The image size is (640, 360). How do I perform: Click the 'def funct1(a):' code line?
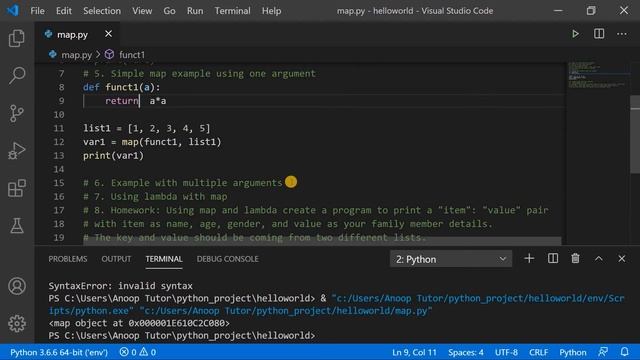click(122, 87)
